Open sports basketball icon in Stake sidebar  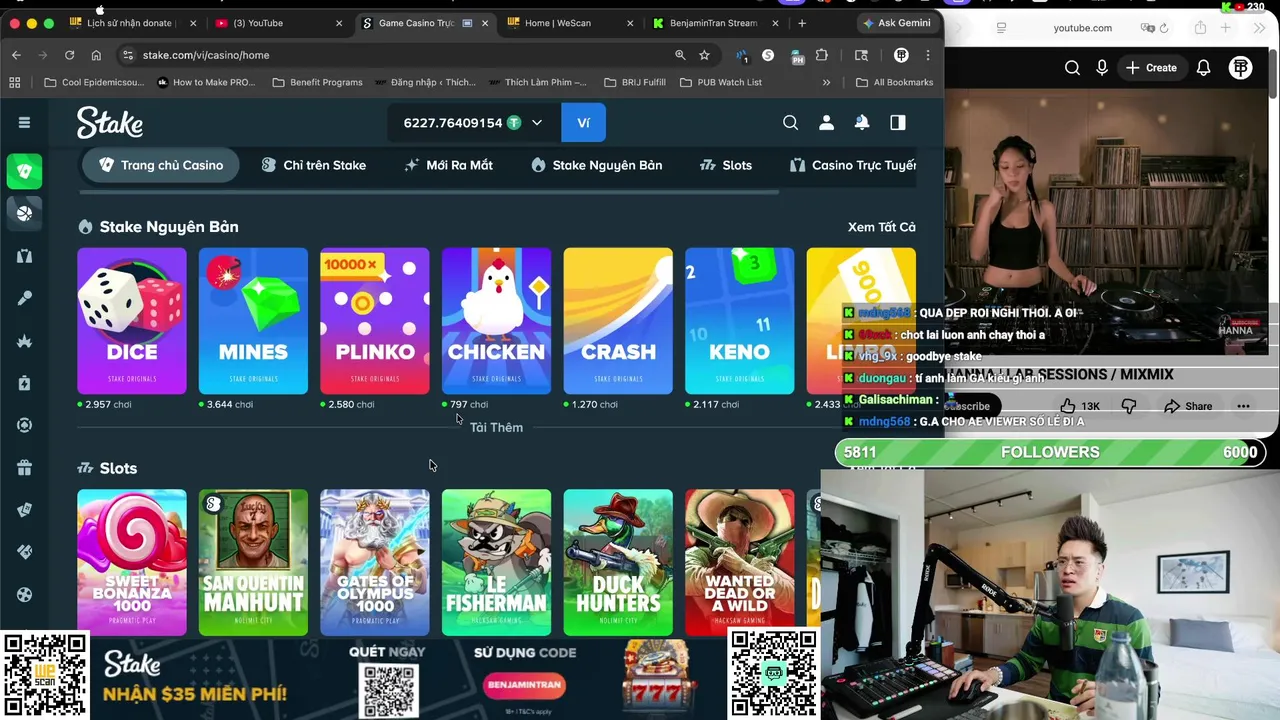24,213
